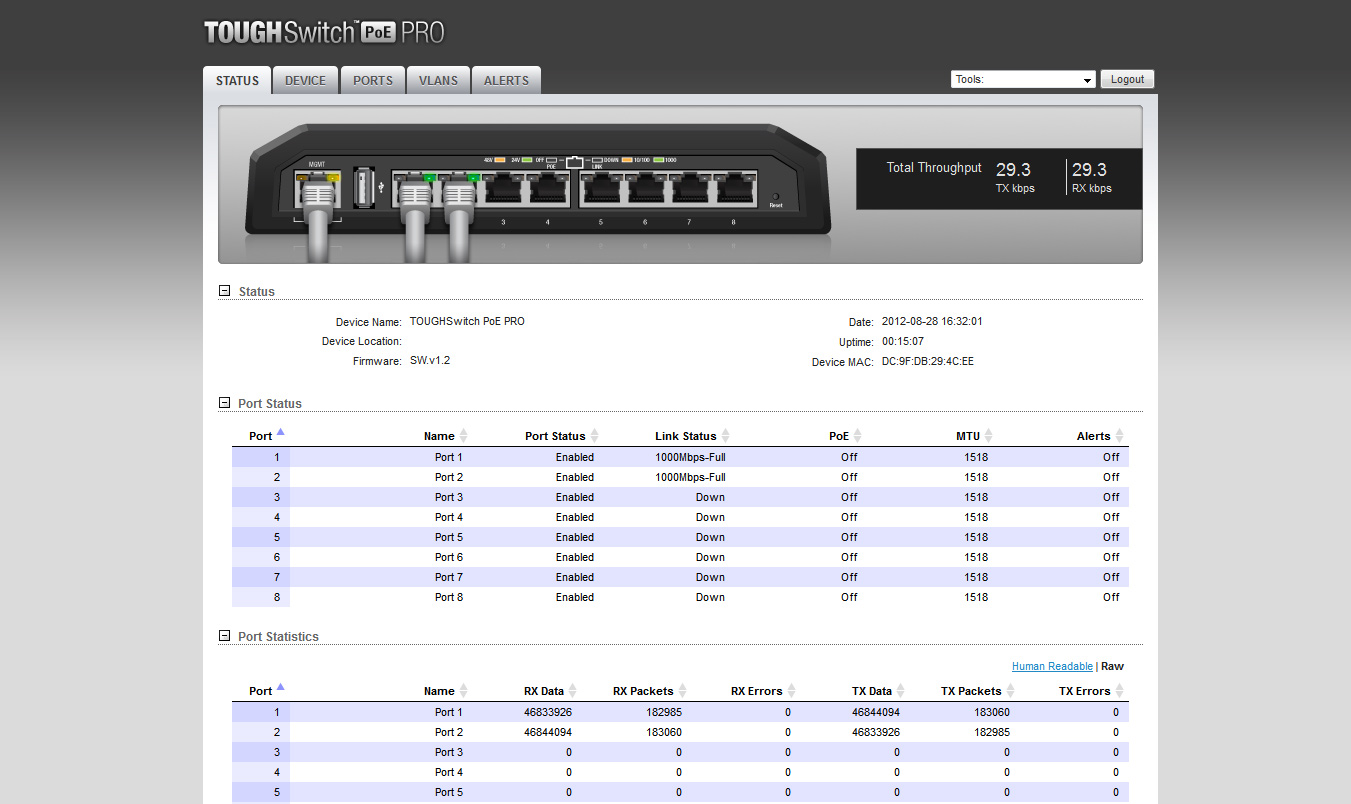Collapse the Port Statistics section
Screen dimensions: 1351x804
[x=224, y=636]
